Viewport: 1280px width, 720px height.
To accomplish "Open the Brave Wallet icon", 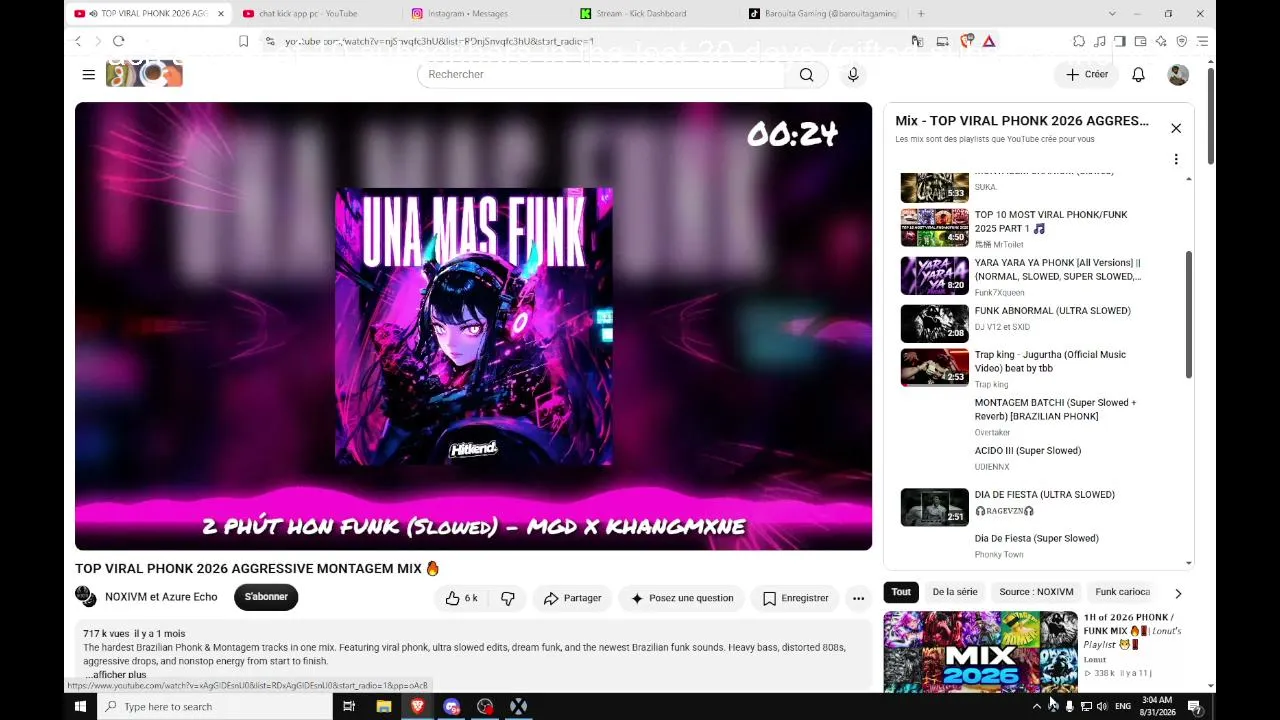I will pyautogui.click(x=1141, y=41).
